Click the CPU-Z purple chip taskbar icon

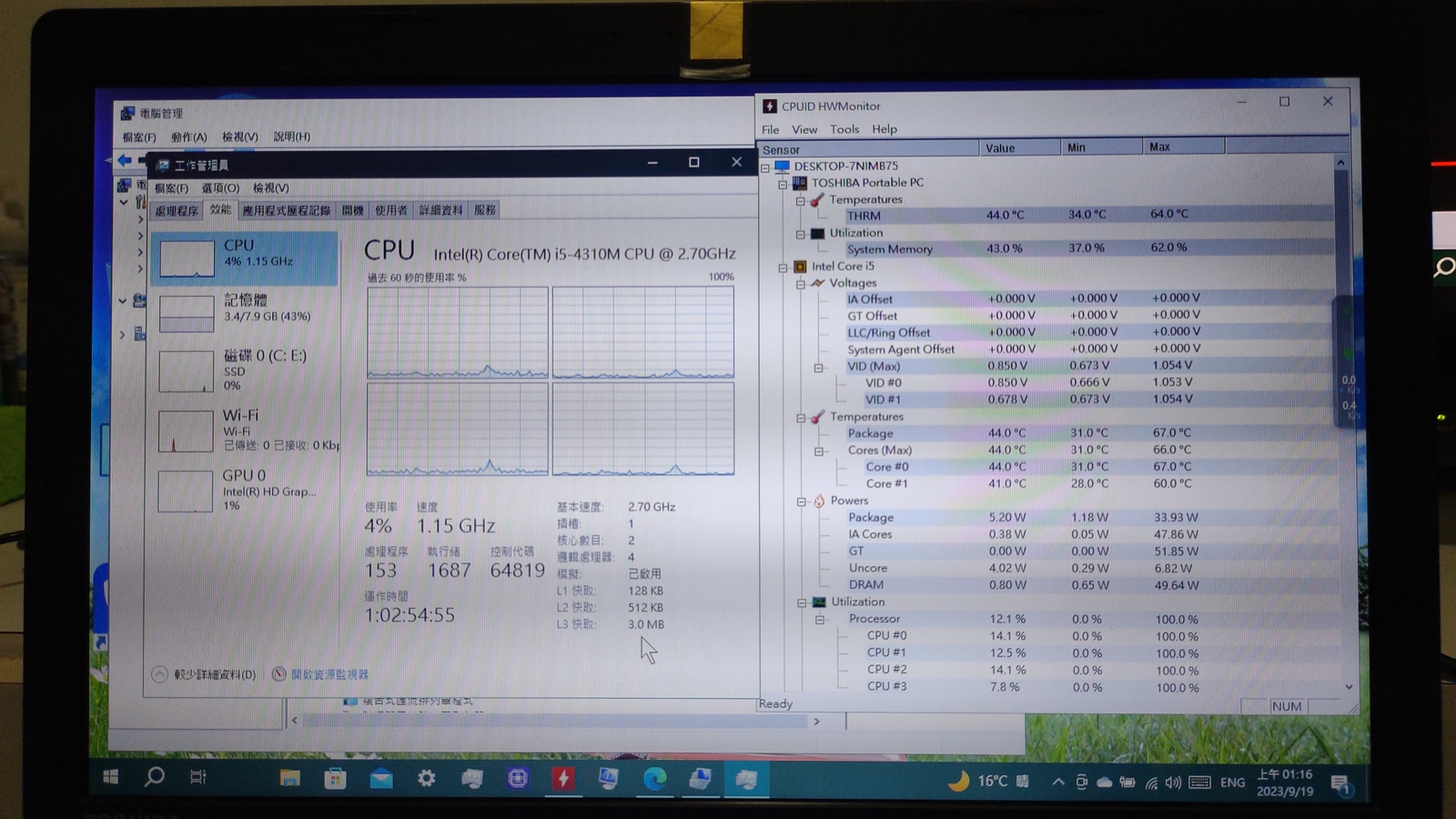[518, 778]
